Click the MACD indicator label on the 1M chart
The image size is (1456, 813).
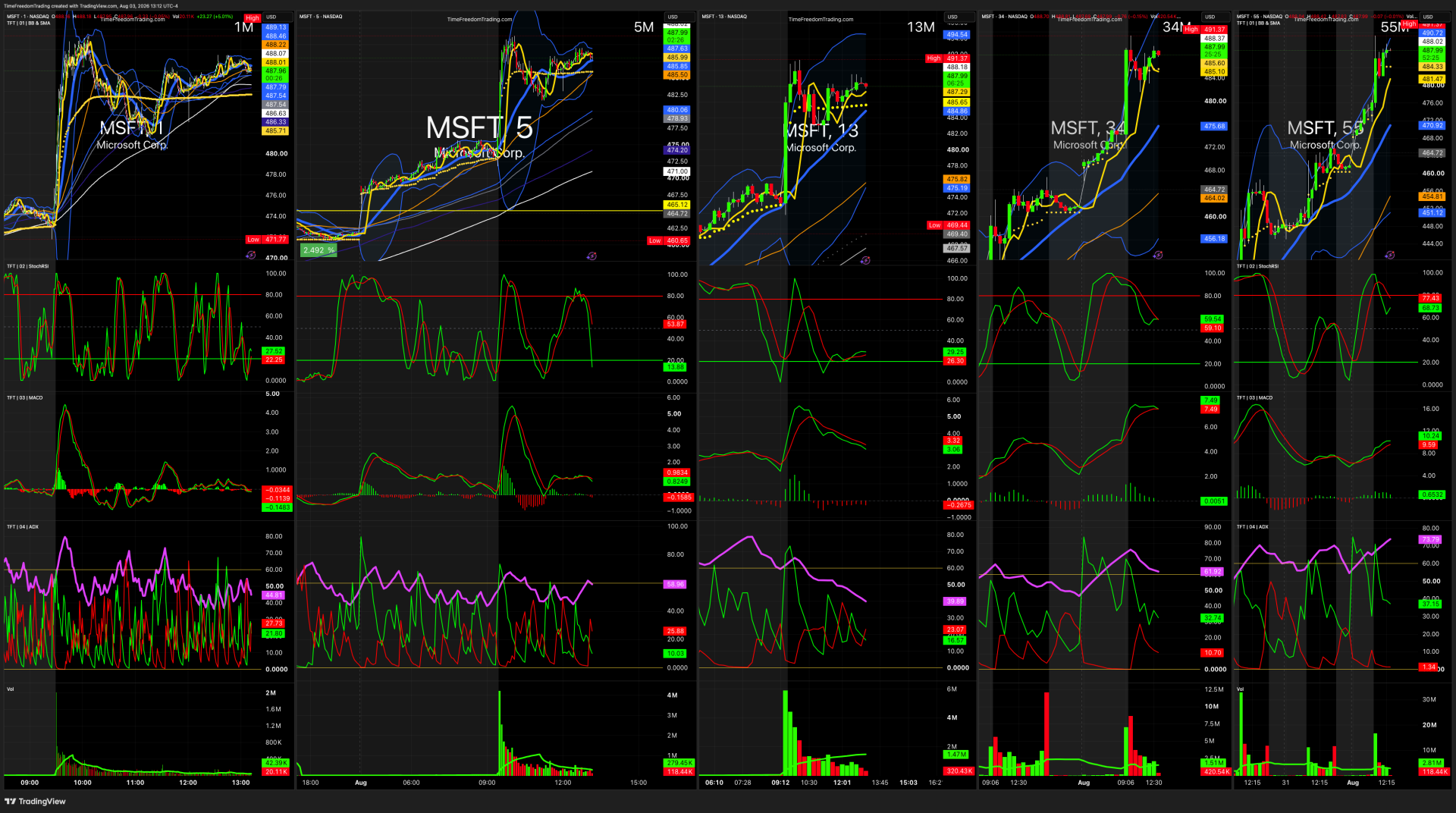click(x=25, y=397)
